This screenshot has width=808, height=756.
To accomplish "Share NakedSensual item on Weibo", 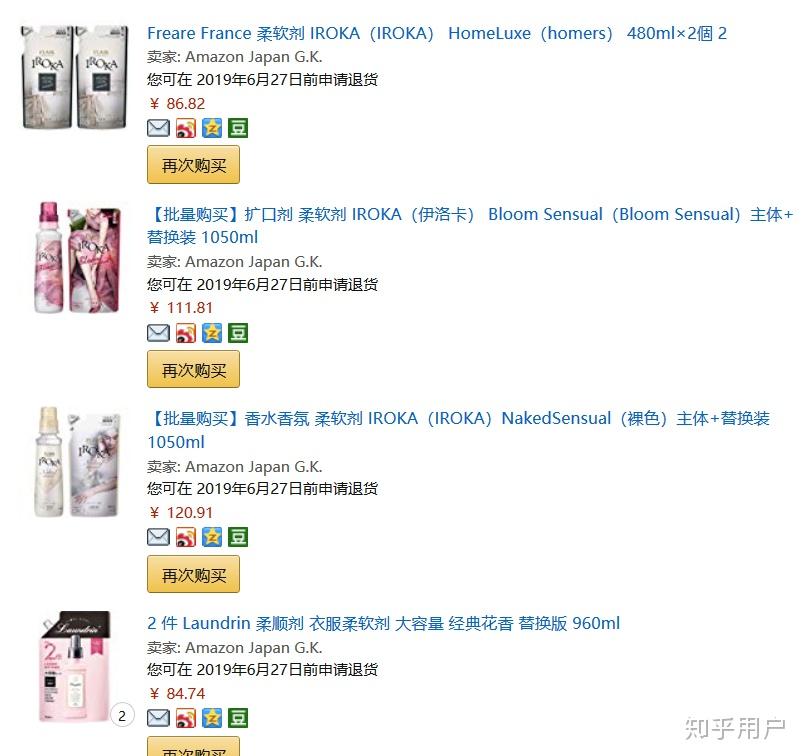I will pos(186,537).
